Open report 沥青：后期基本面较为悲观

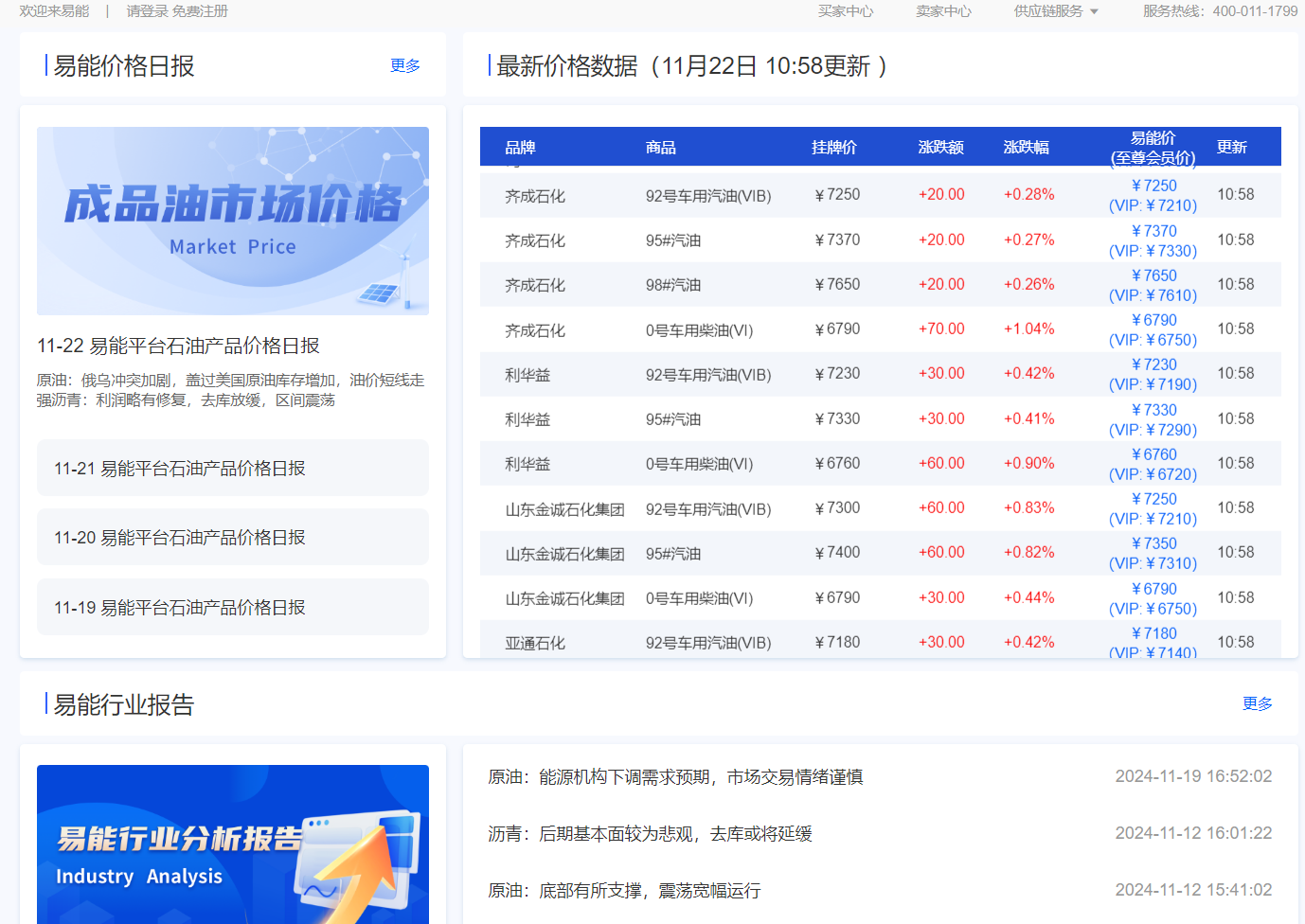point(650,834)
